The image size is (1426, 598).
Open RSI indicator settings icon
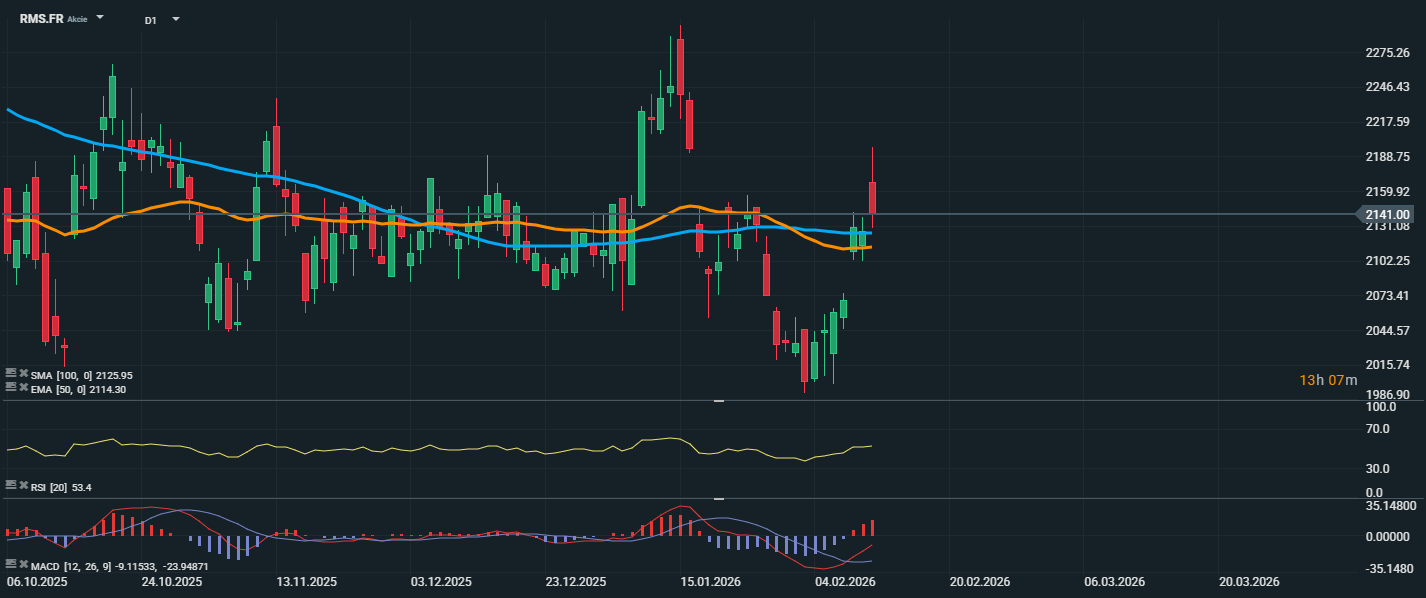tap(11, 486)
